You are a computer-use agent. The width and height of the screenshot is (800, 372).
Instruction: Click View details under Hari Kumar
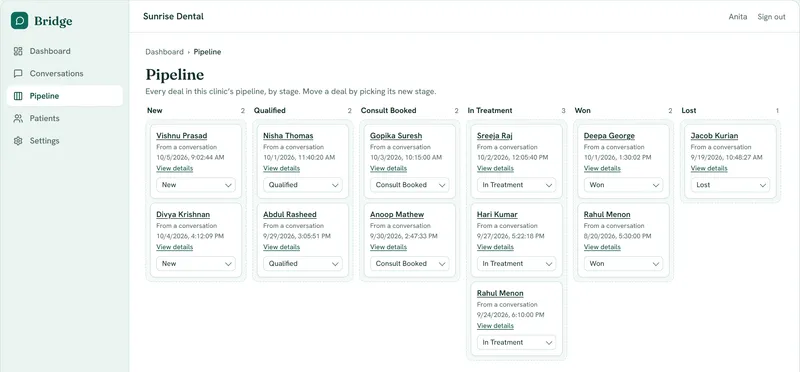[495, 247]
